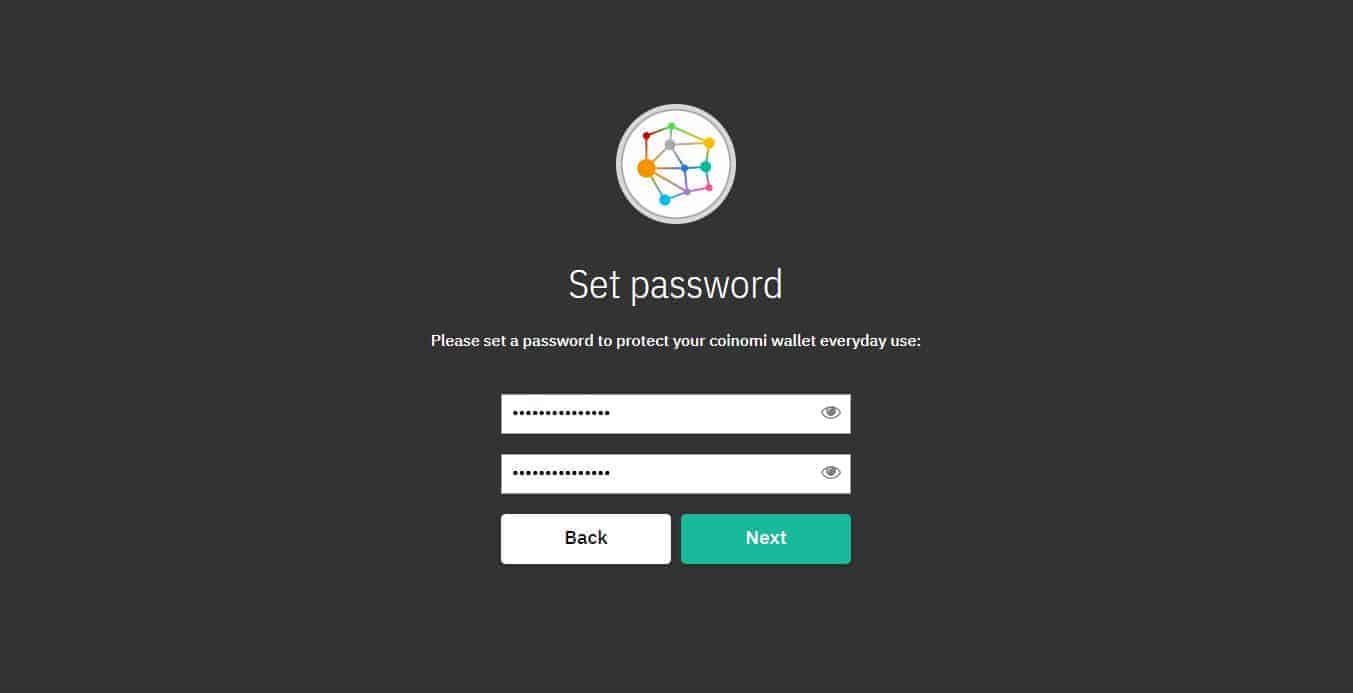Click the teal node in the logo
This screenshot has height=693, width=1353.
706,167
